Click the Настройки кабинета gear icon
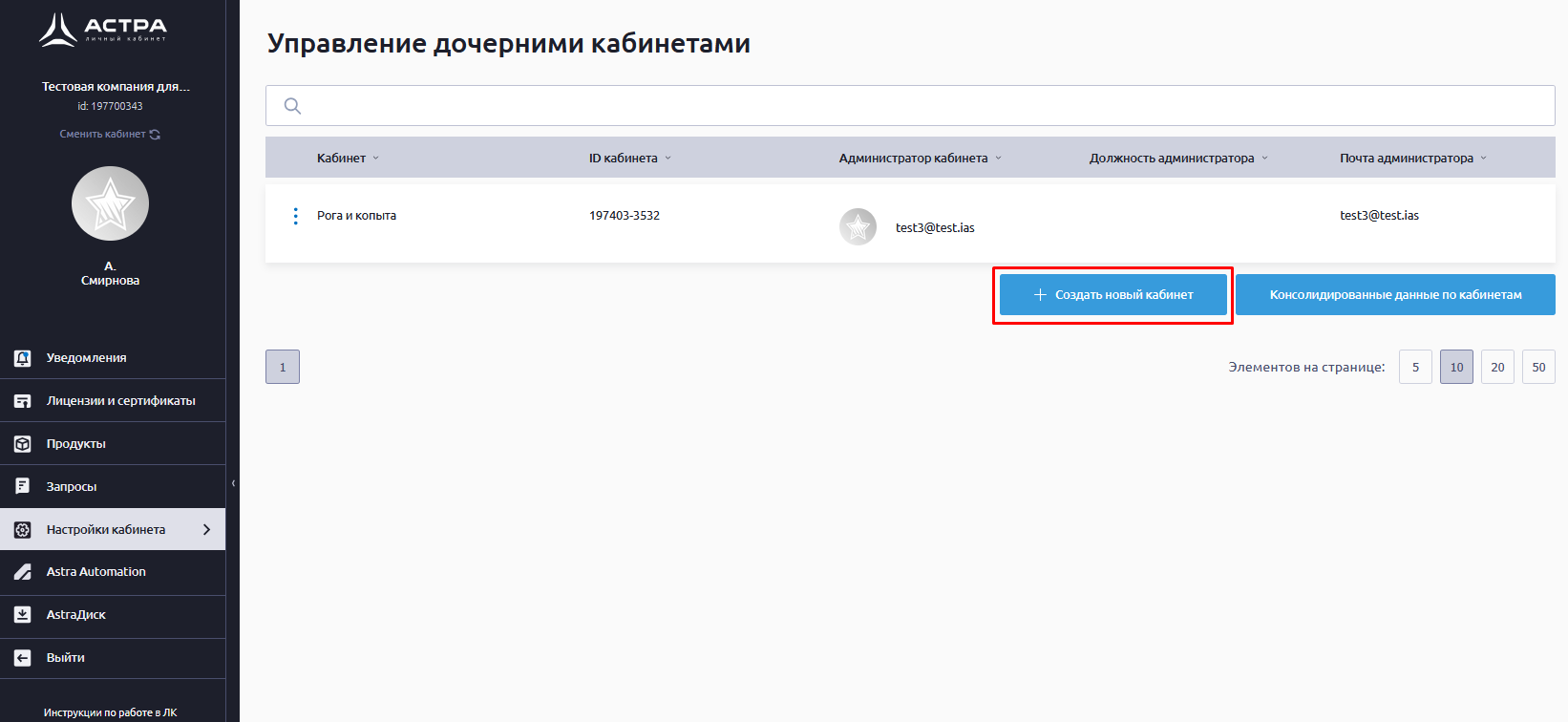 pos(23,529)
